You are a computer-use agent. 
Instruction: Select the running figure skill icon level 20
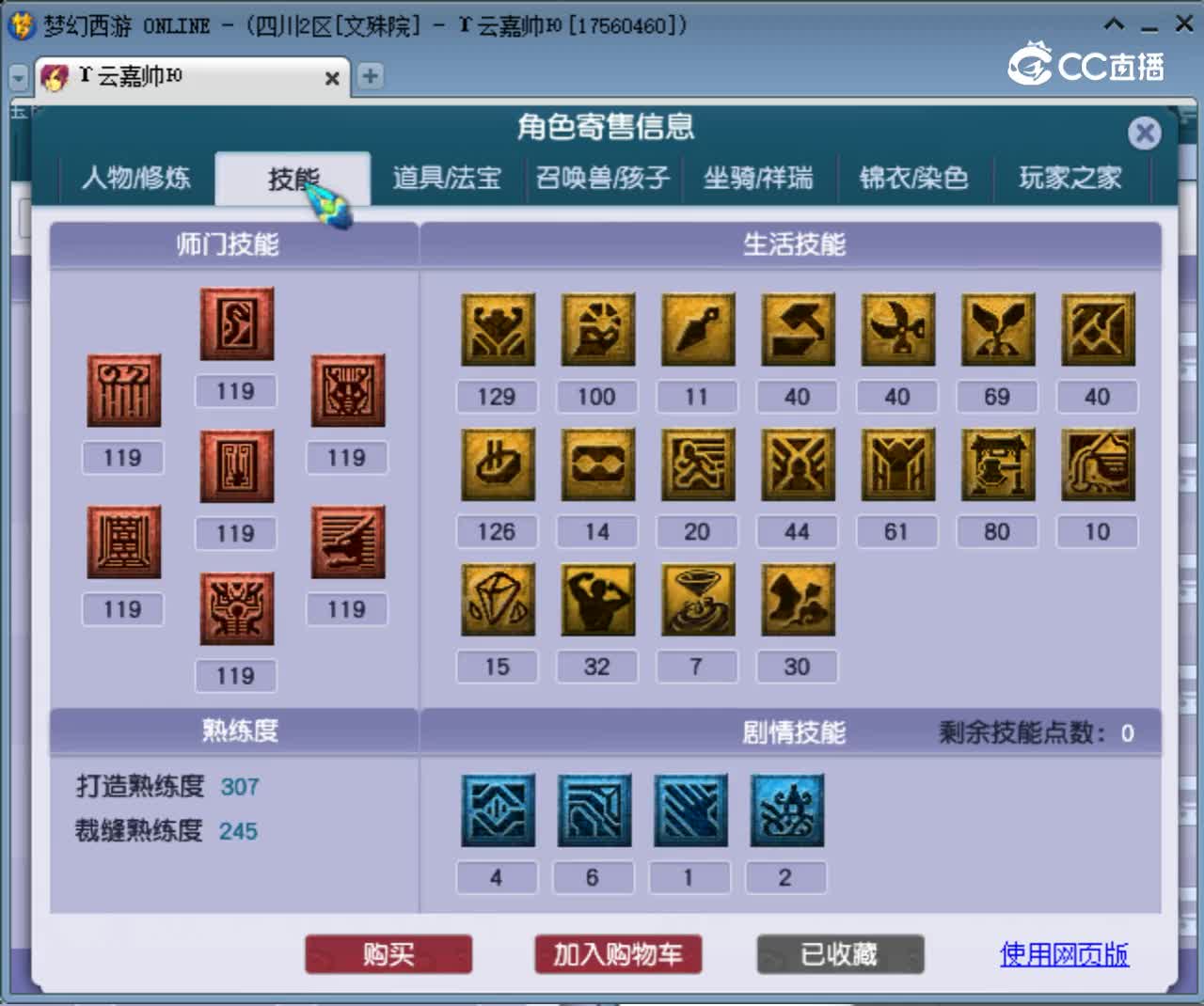697,464
